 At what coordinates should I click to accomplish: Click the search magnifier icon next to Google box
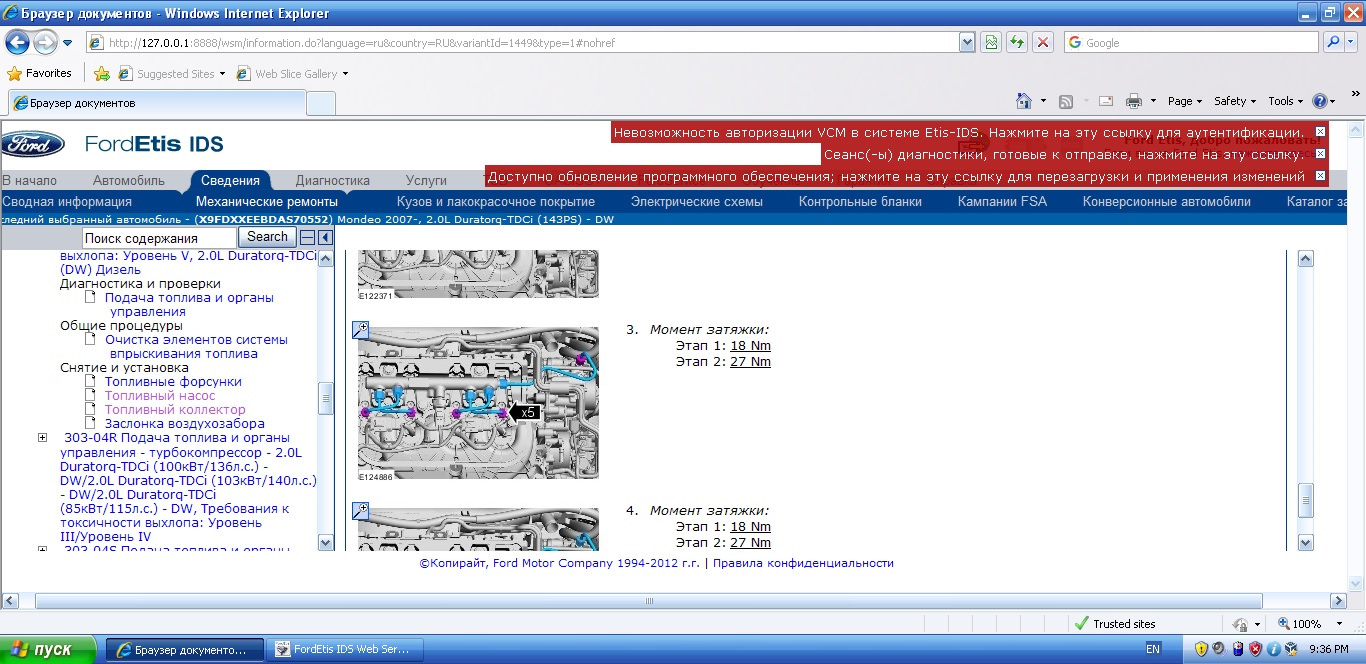[1332, 43]
